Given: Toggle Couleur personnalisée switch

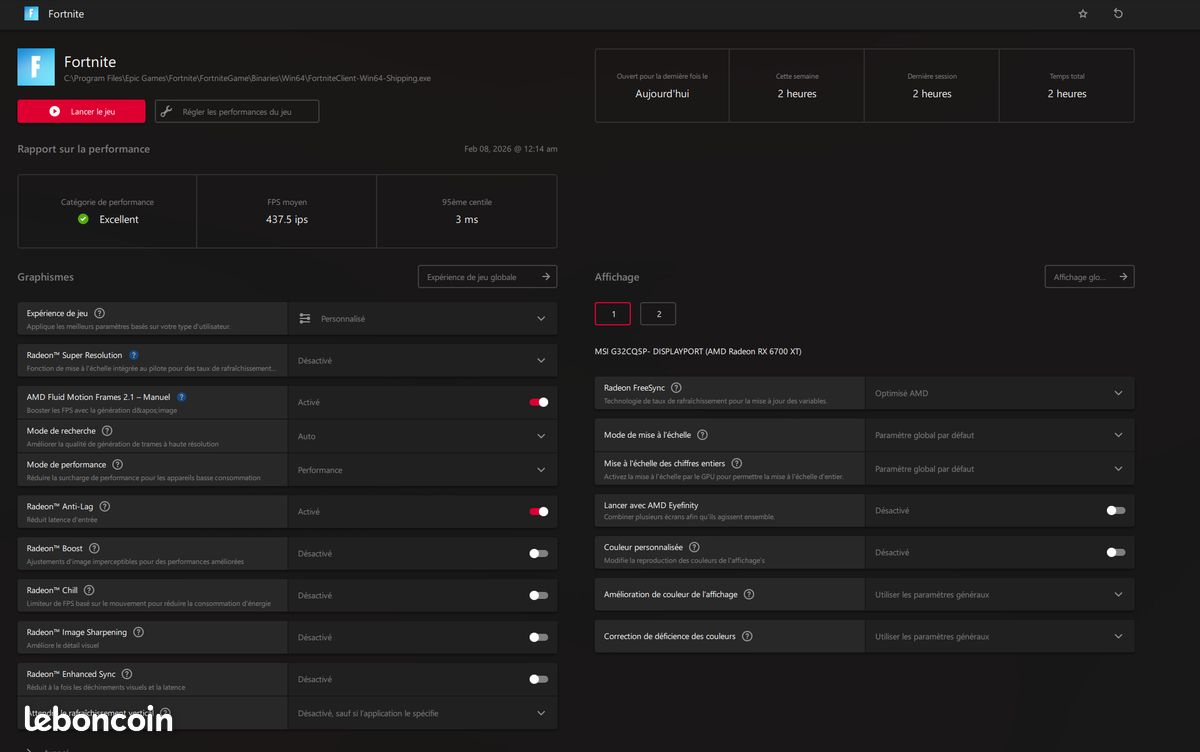Looking at the screenshot, I should coord(1116,552).
